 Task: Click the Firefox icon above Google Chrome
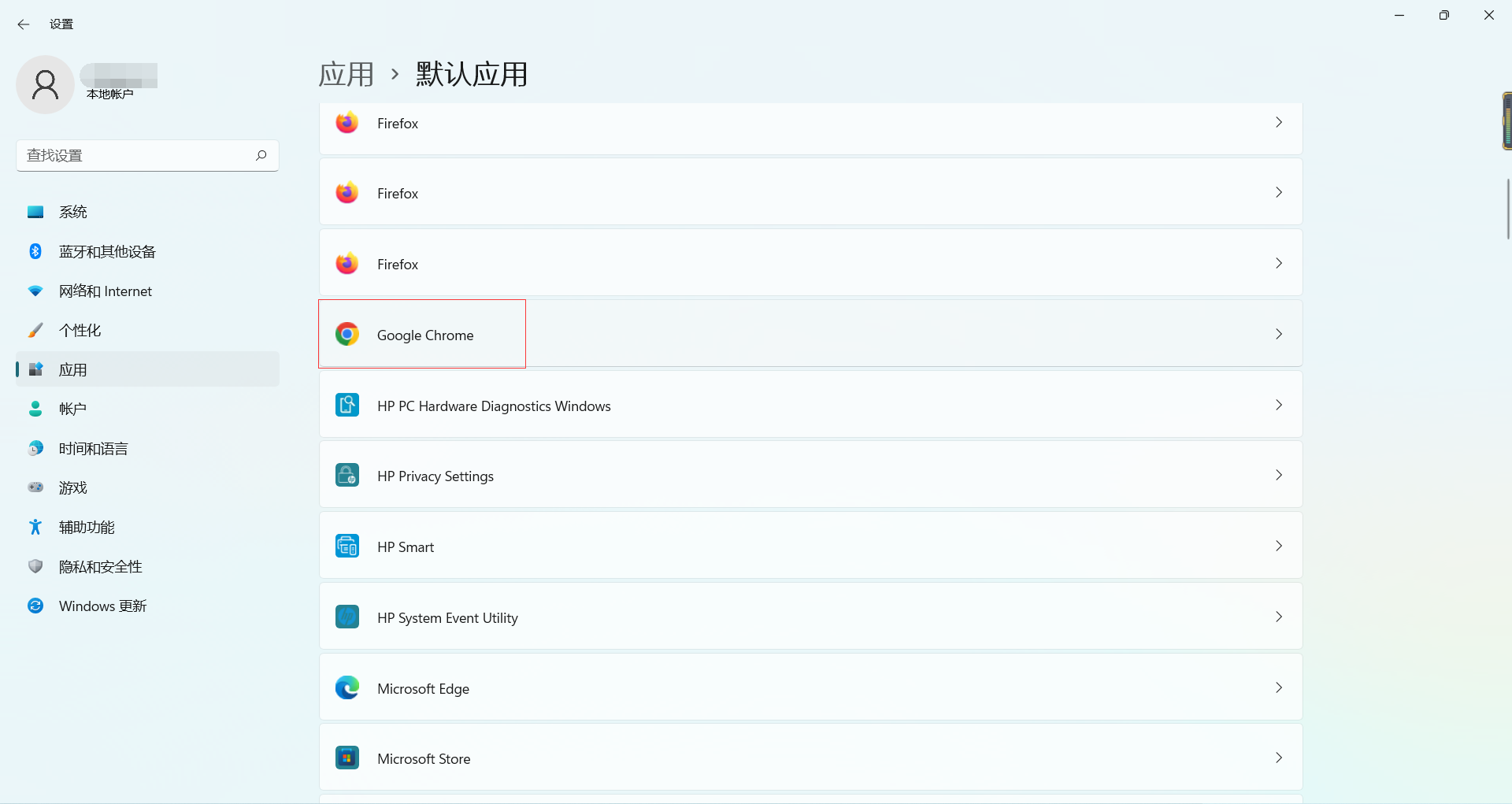347,263
